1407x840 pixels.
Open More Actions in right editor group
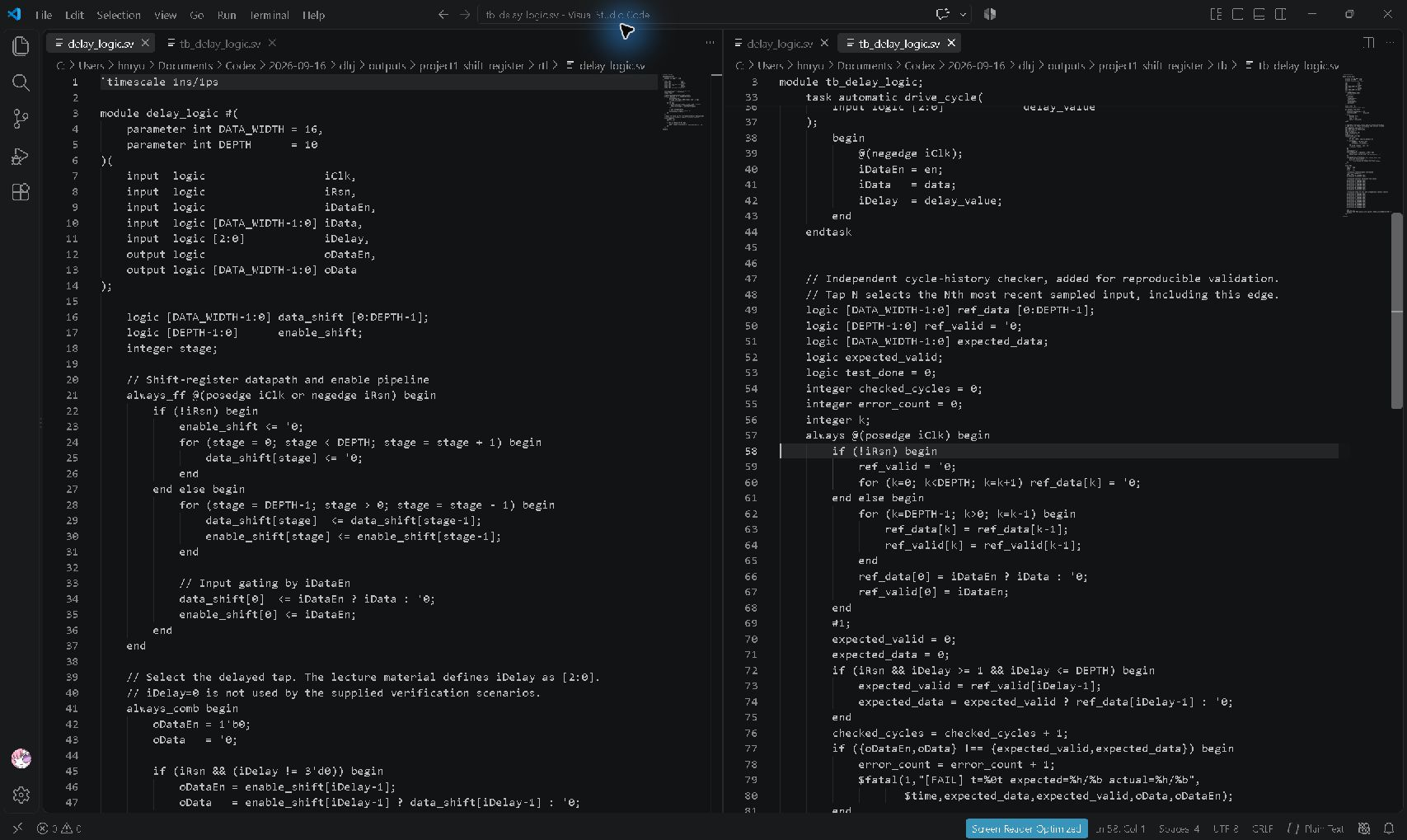pyautogui.click(x=1391, y=43)
